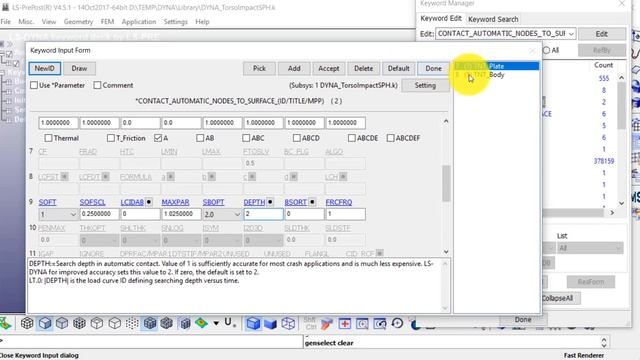Check the ABC optional card checkbox
Screen dimensions: 640x360
[246, 138]
